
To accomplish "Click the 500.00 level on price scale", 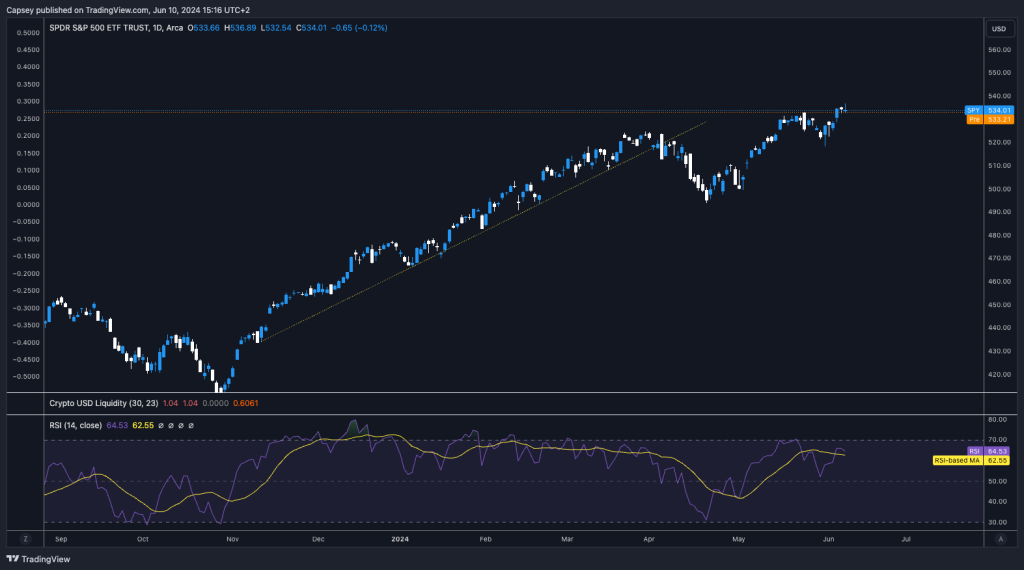I will (998, 189).
